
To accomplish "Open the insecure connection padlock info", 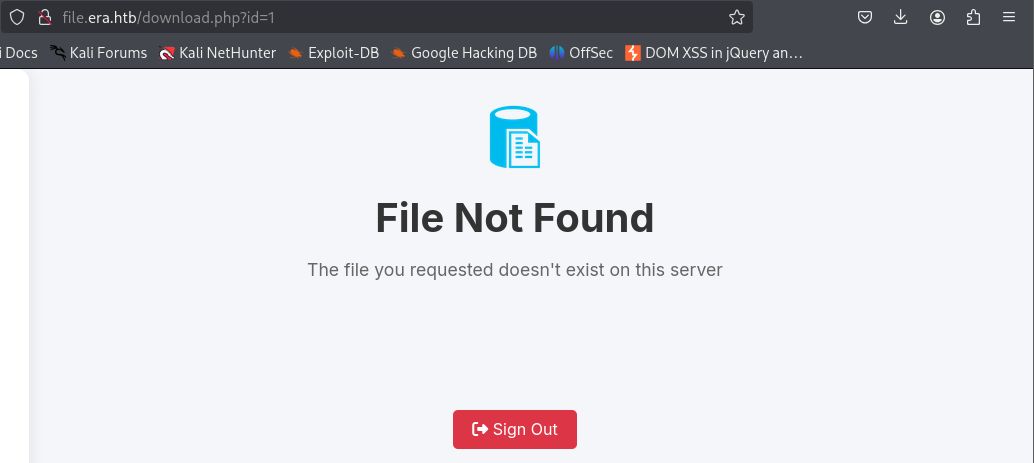I will click(45, 17).
